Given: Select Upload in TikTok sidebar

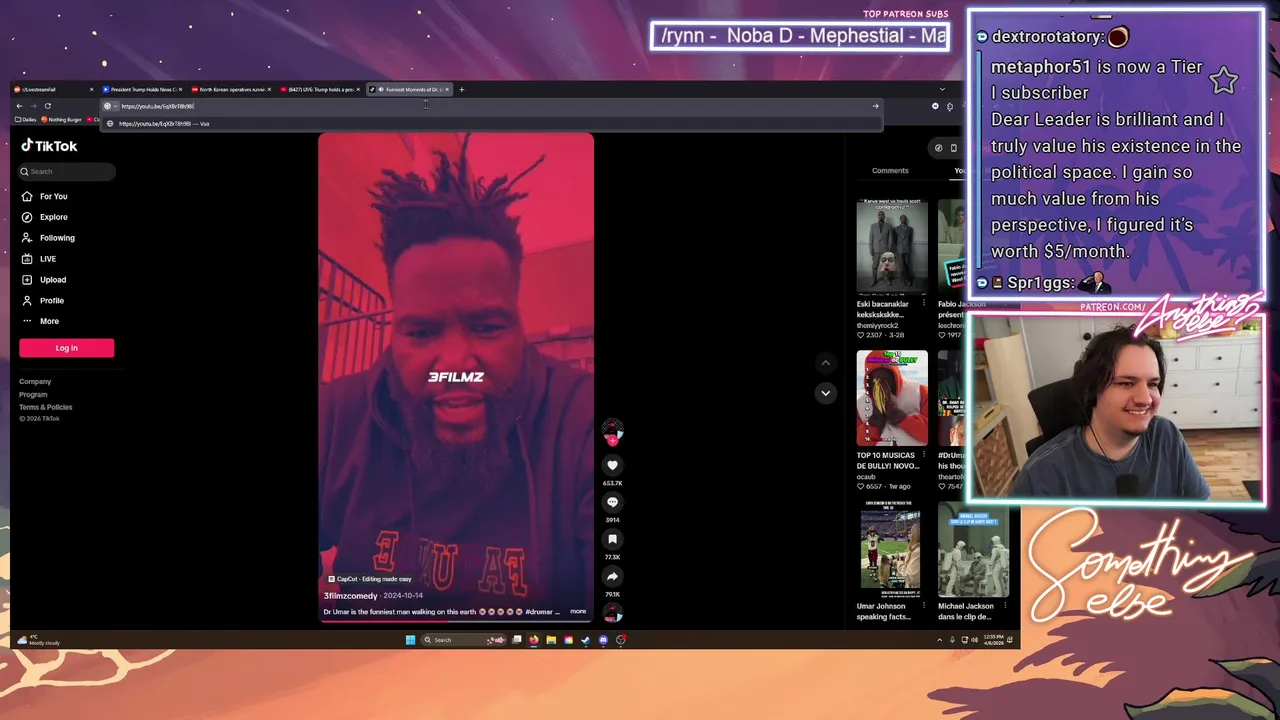Looking at the screenshot, I should coord(44,280).
